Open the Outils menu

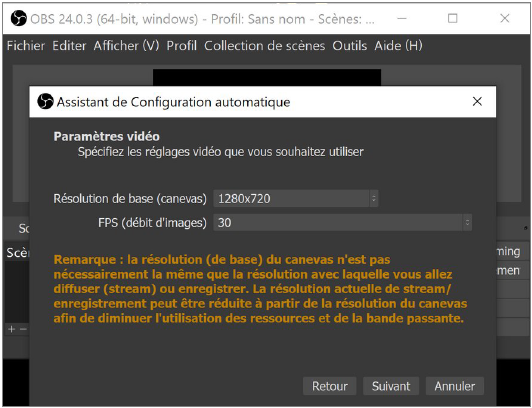tap(349, 45)
